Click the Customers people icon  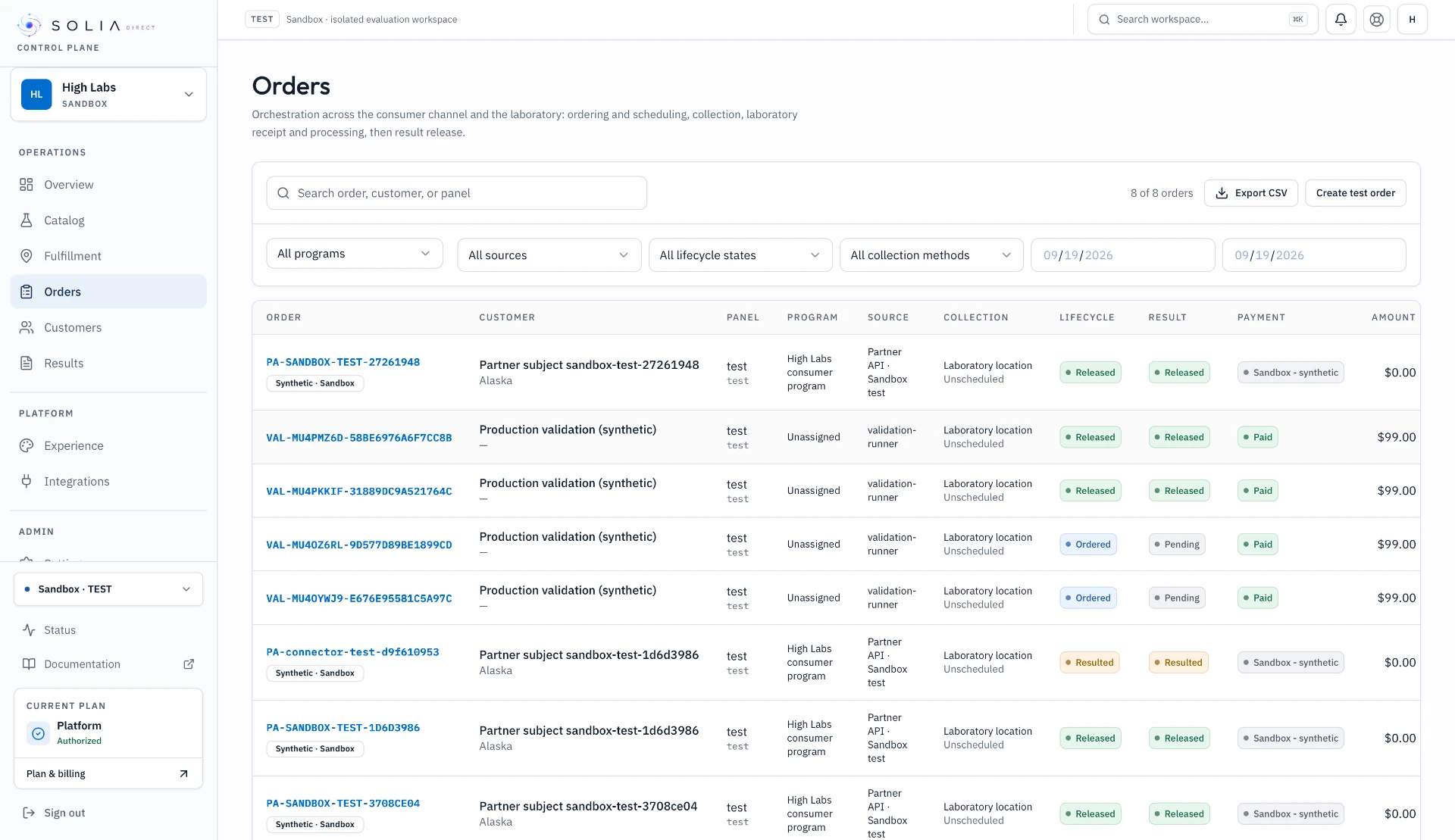pos(27,327)
